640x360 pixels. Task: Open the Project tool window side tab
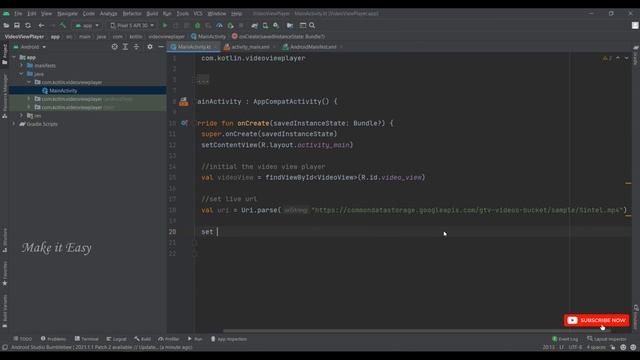tap(4, 54)
